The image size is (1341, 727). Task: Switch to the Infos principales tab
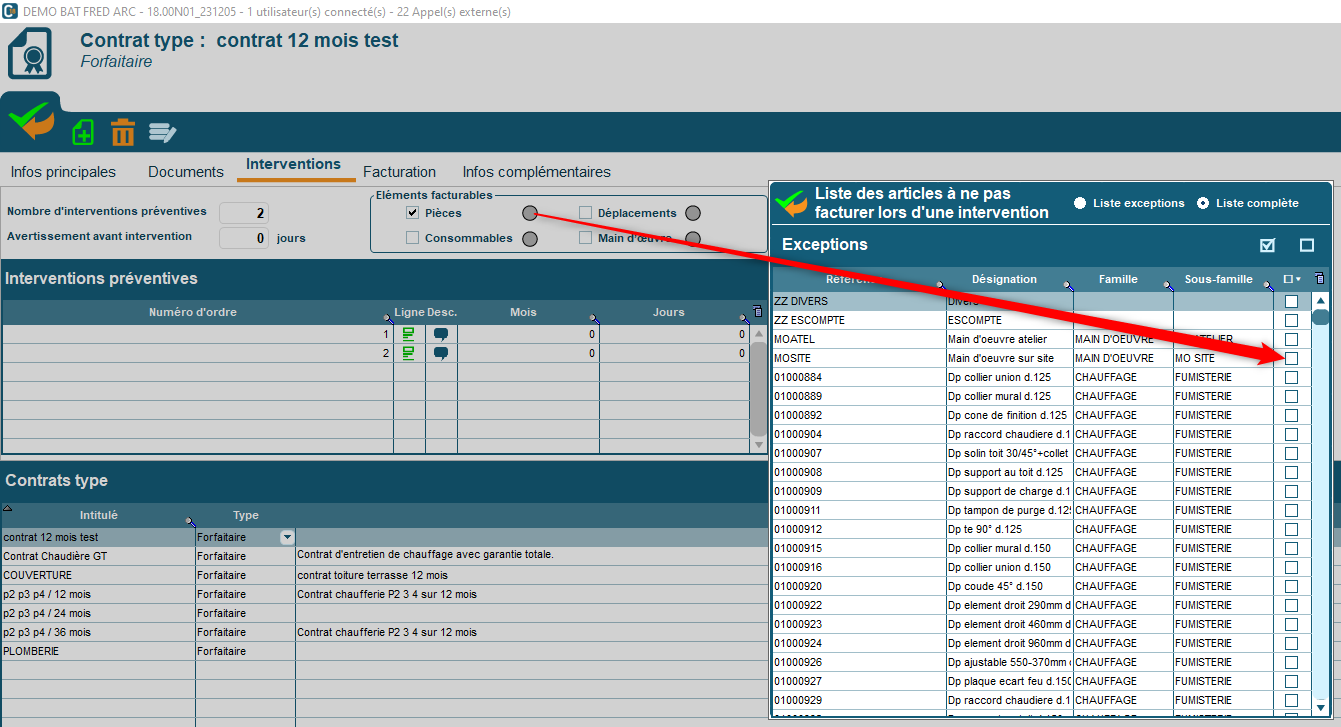(63, 172)
